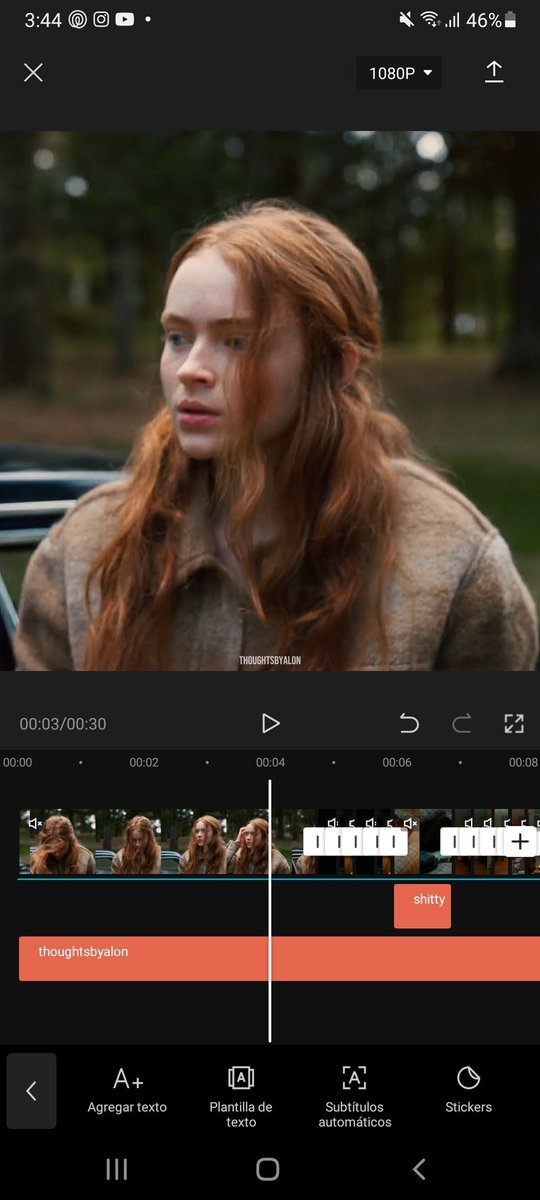This screenshot has width=540, height=1200.
Task: Open the 1080P resolution dropdown
Action: click(399, 73)
